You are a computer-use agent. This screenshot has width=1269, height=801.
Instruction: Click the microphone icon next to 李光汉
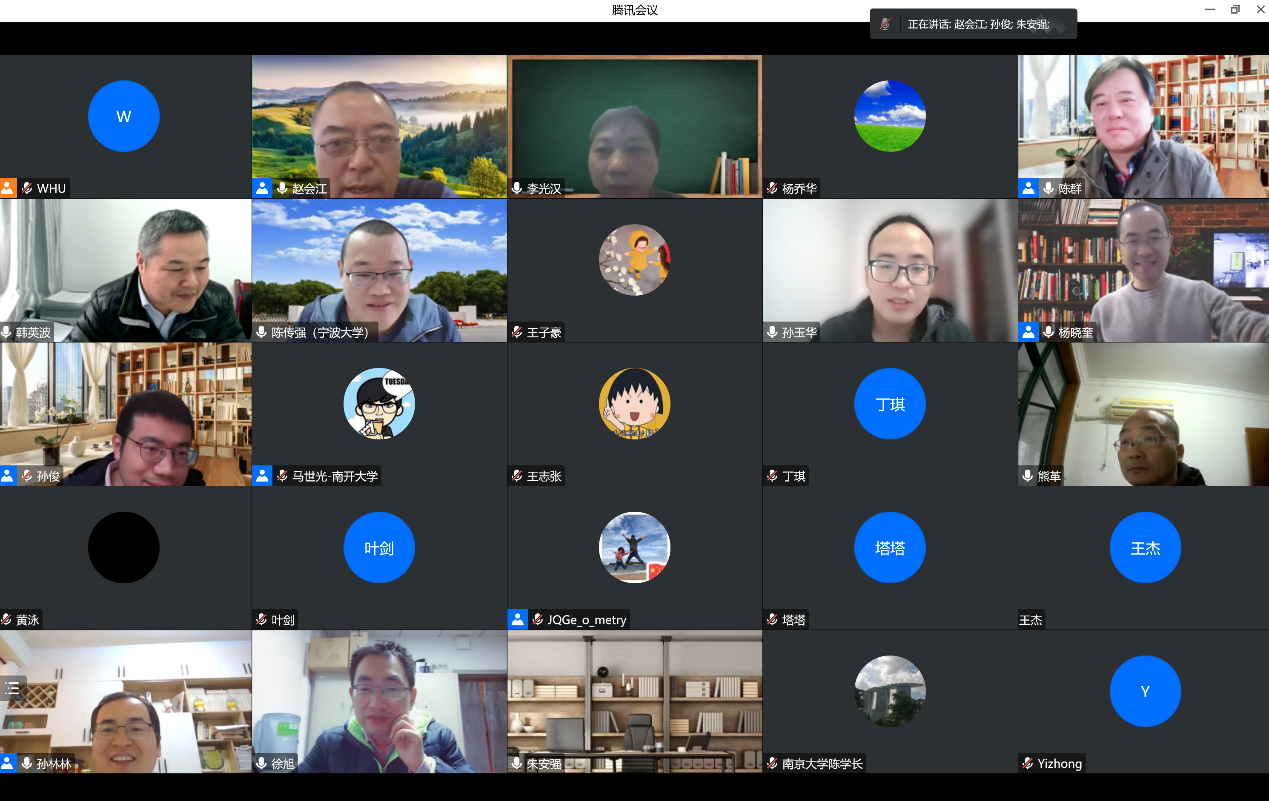click(x=517, y=188)
